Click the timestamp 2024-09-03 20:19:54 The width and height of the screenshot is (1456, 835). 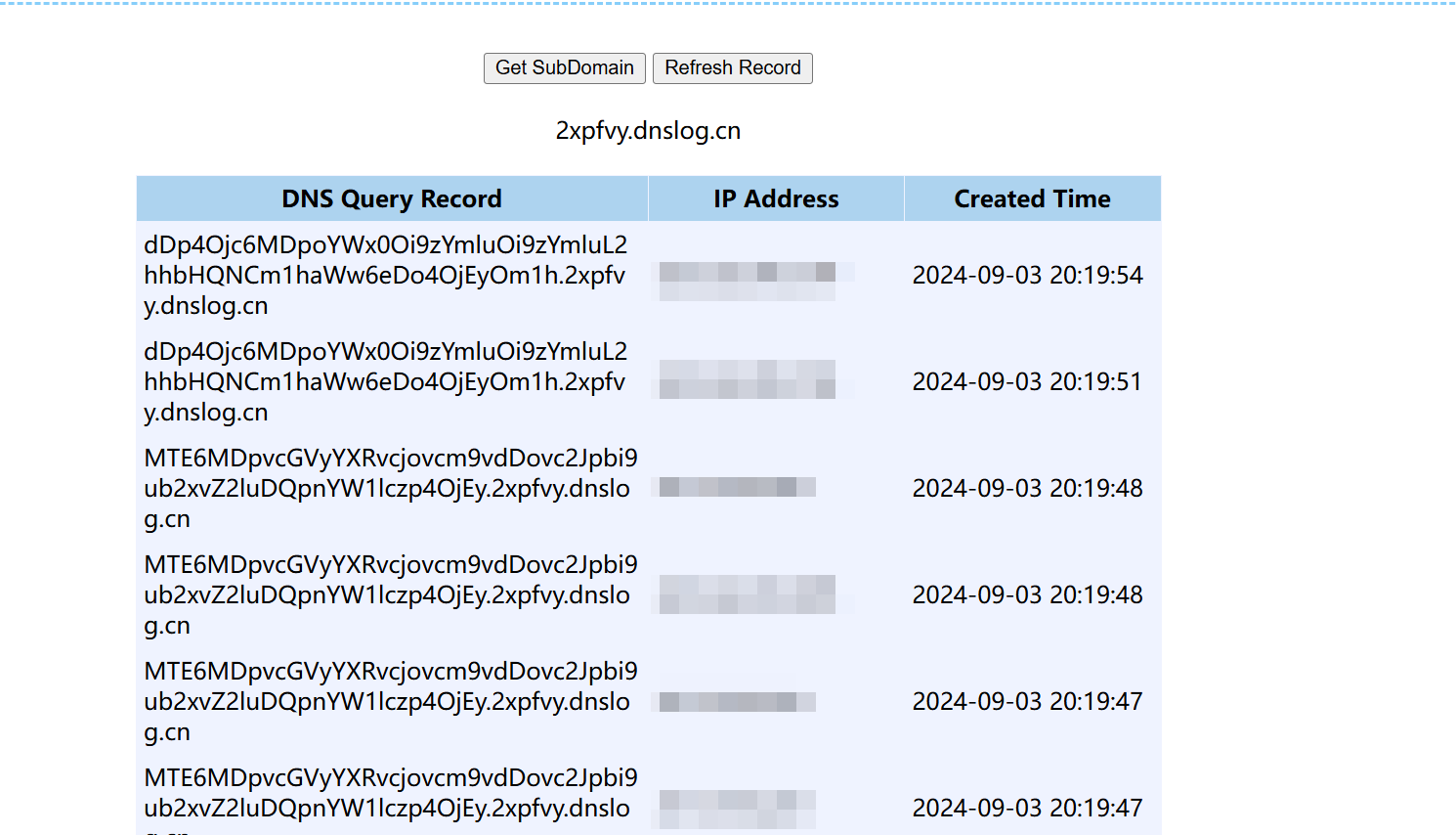coord(1027,276)
